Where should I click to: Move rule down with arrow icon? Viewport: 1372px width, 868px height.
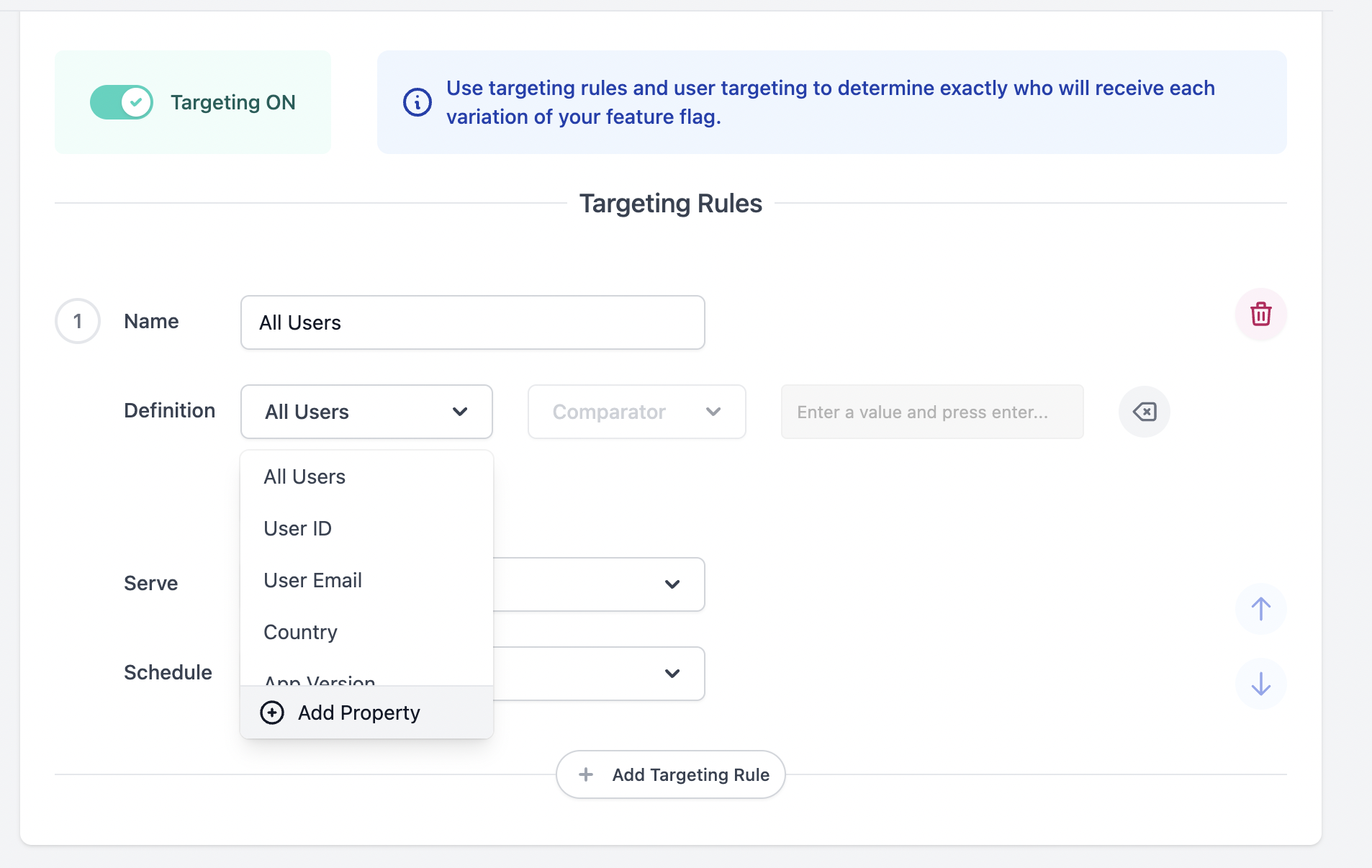(1260, 683)
